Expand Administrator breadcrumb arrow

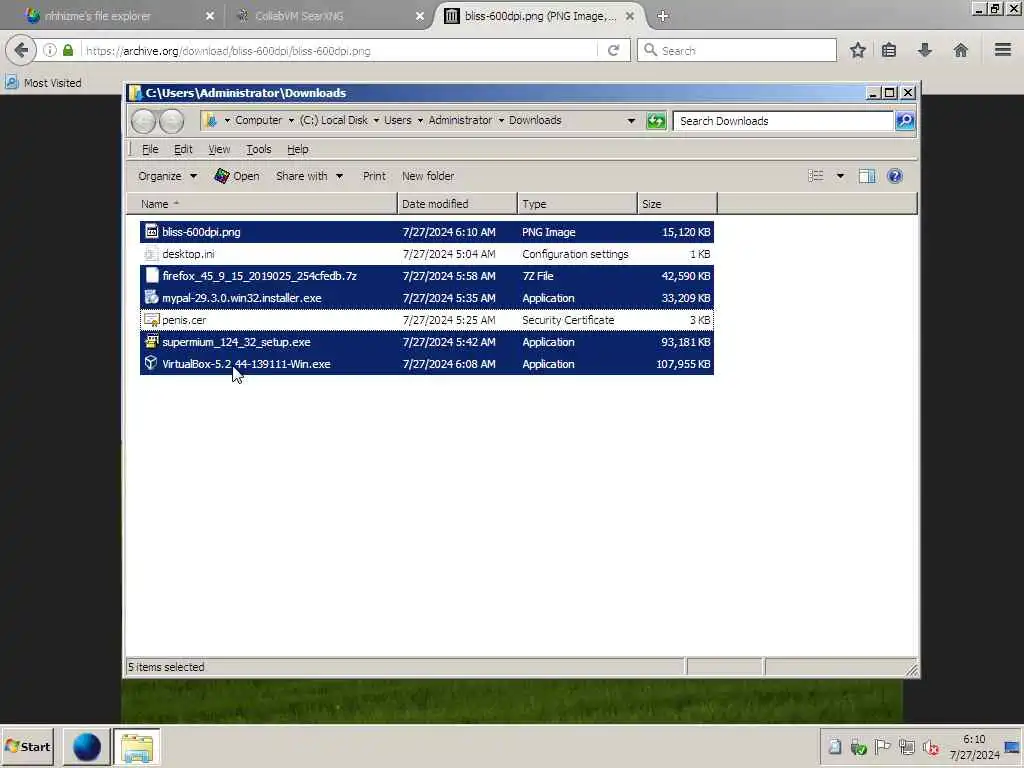pyautogui.click(x=501, y=120)
